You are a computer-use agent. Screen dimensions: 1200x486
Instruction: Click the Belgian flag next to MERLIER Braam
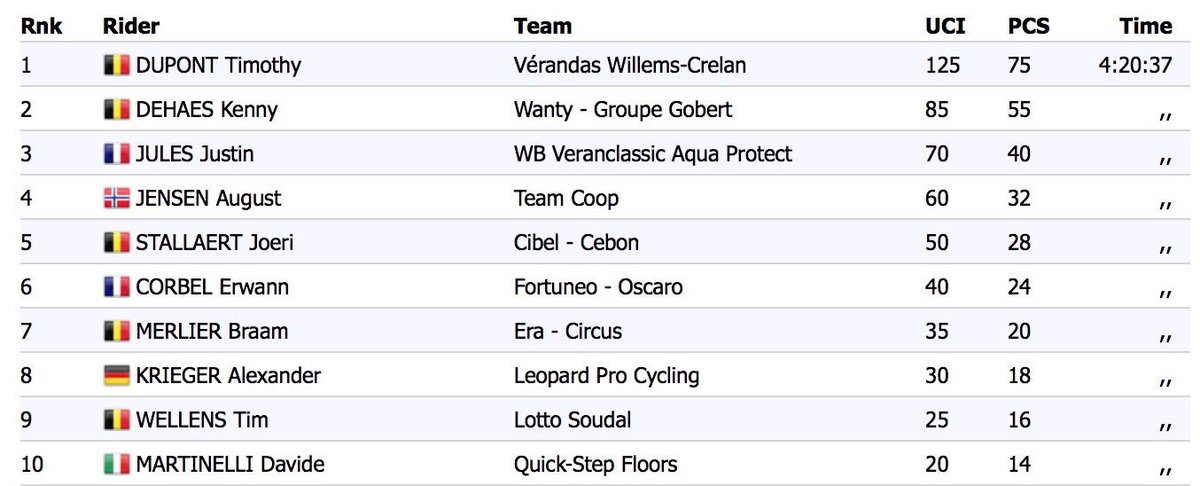coord(117,332)
